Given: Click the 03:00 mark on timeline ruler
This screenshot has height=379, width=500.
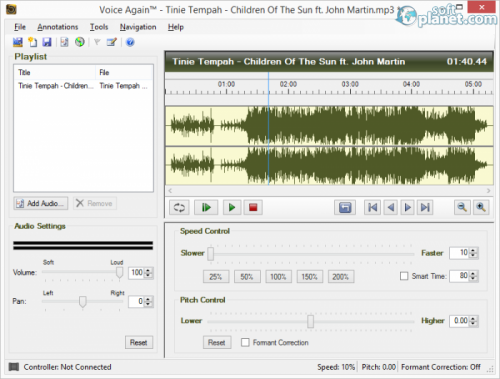Looking at the screenshot, I should click(350, 84).
